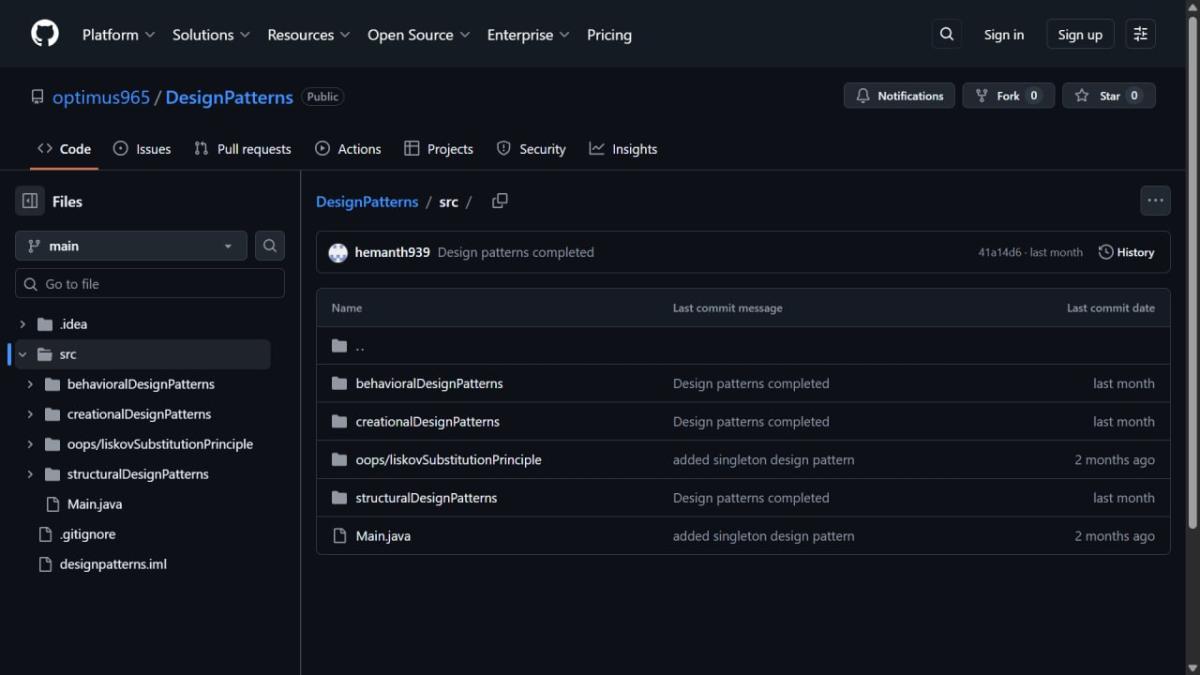Copy path using the copy icon
The width and height of the screenshot is (1200, 675).
pos(500,201)
